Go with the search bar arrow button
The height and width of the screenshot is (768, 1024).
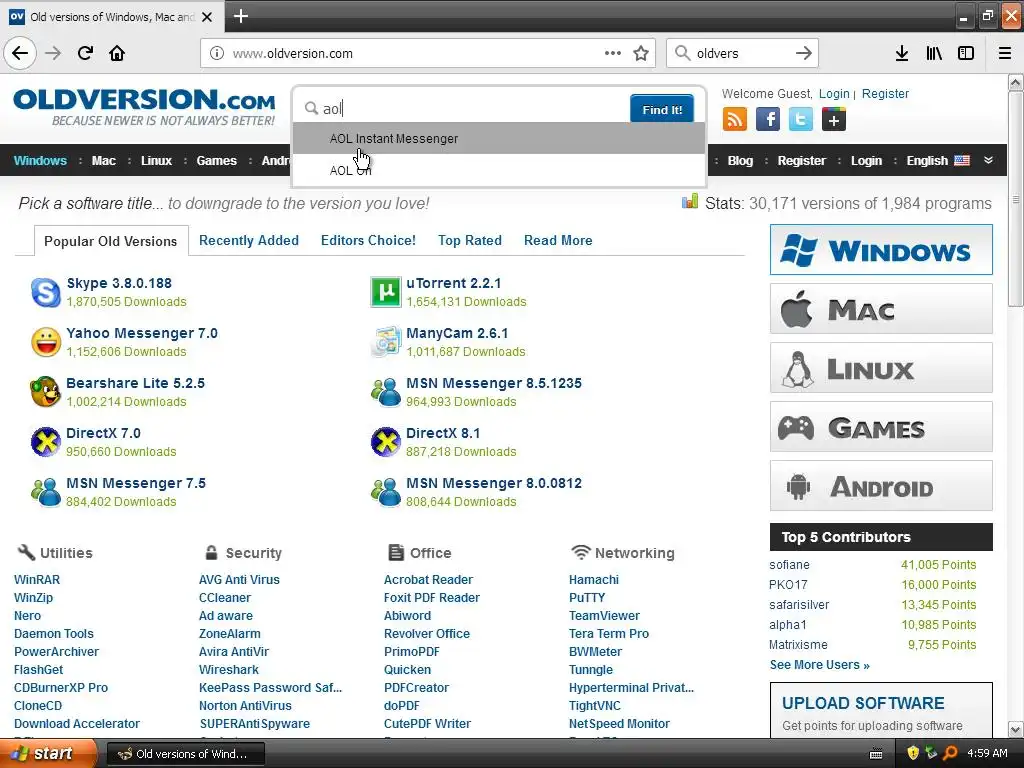(x=804, y=54)
